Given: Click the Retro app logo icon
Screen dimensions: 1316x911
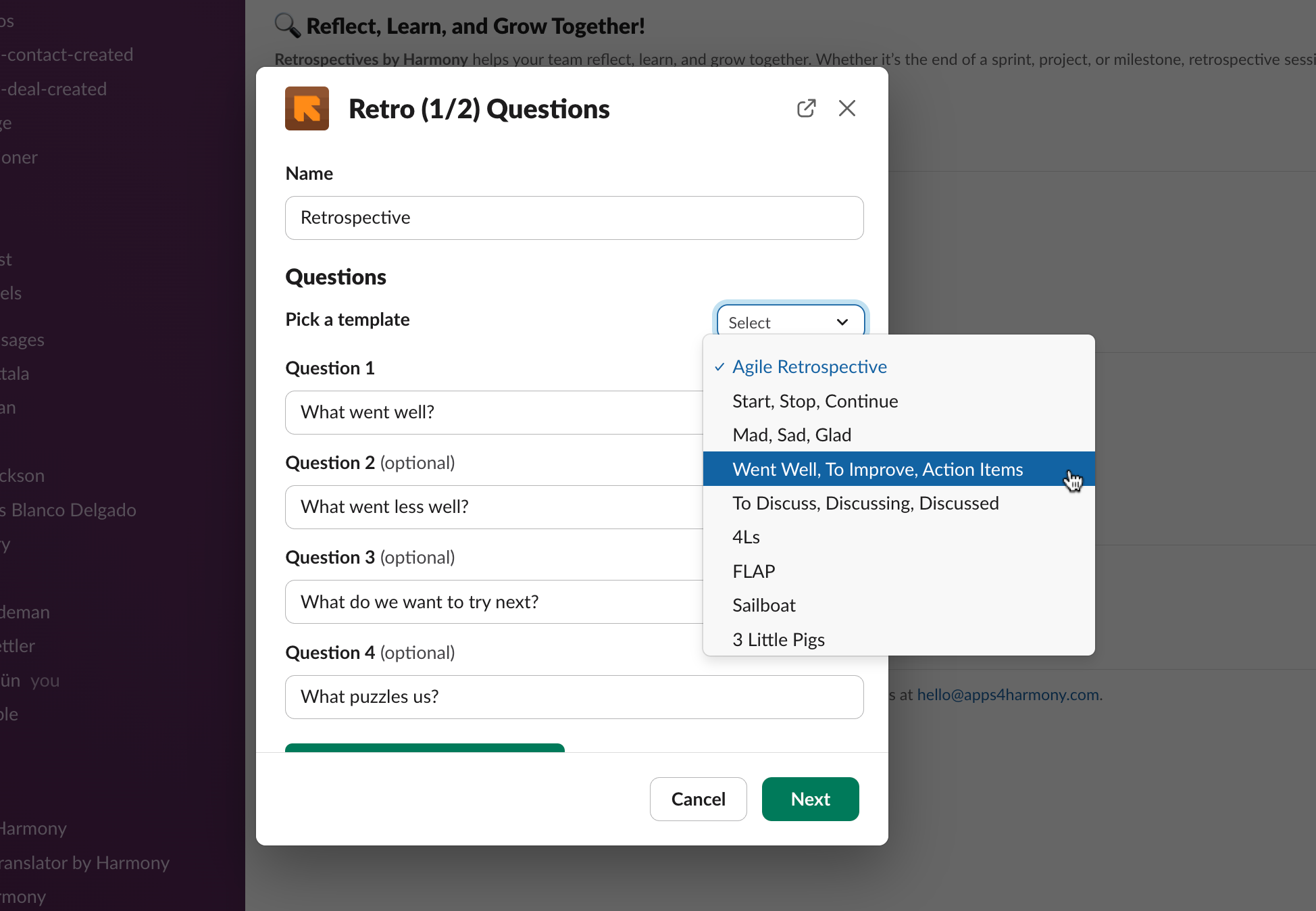Looking at the screenshot, I should point(307,108).
